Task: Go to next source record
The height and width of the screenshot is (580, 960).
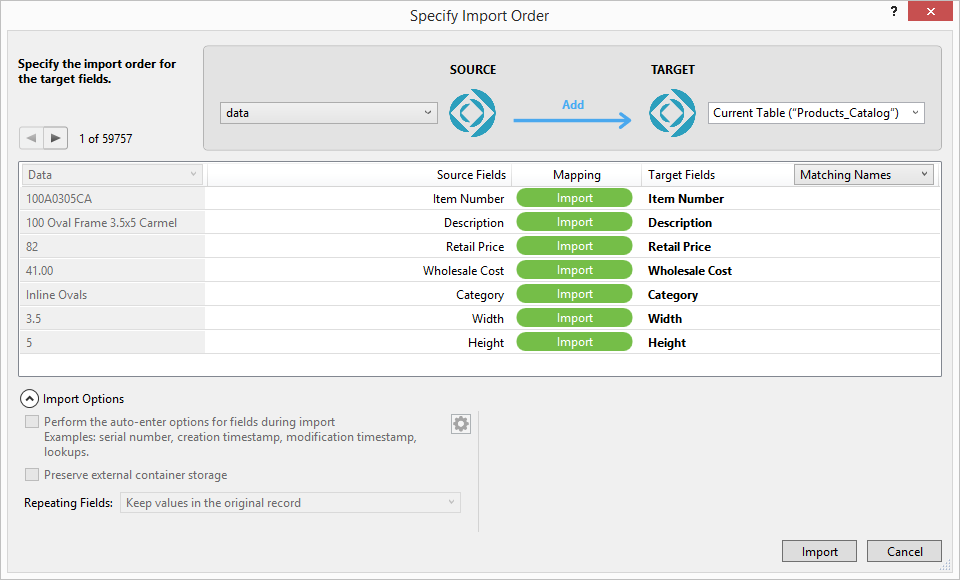Action: [x=56, y=138]
